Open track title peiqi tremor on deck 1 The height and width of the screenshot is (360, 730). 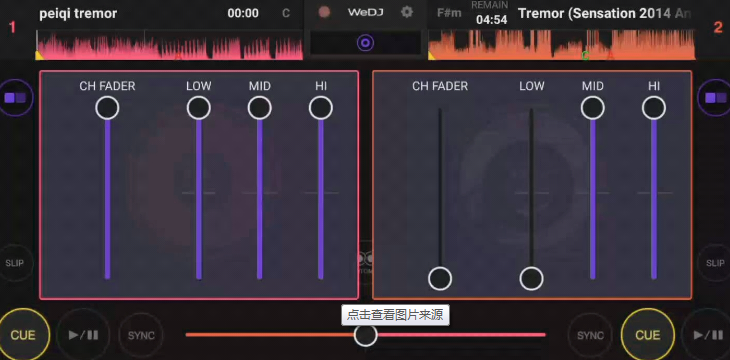click(x=78, y=14)
